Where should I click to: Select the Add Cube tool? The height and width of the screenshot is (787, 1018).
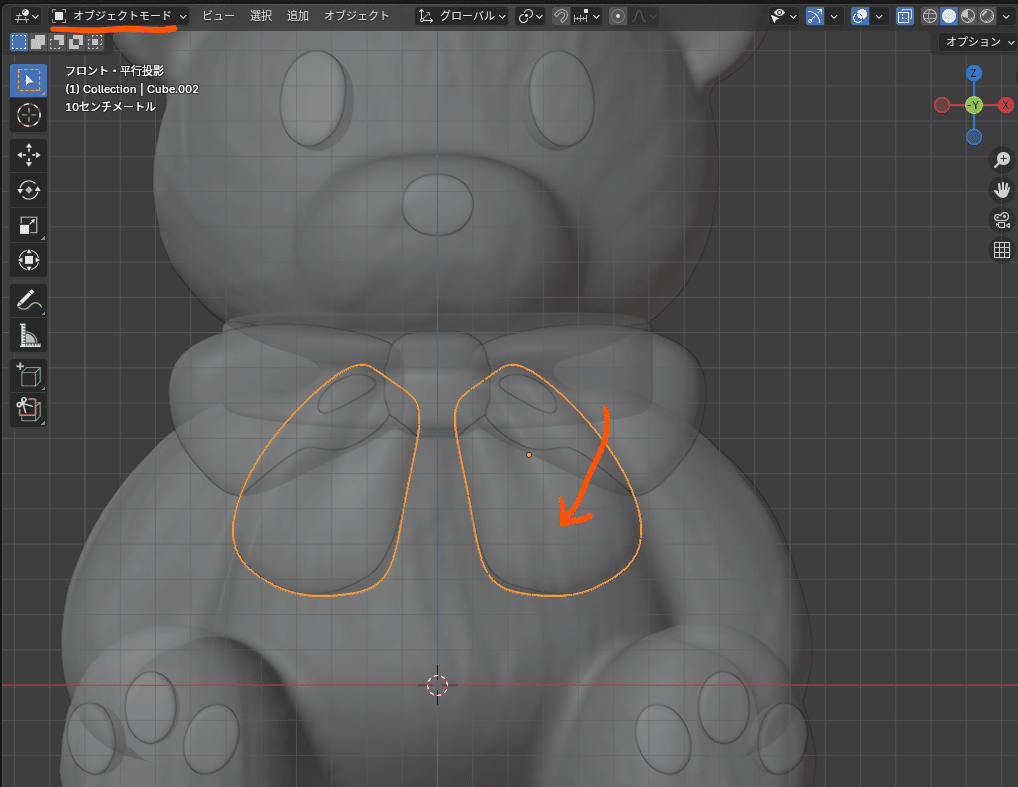coord(29,375)
